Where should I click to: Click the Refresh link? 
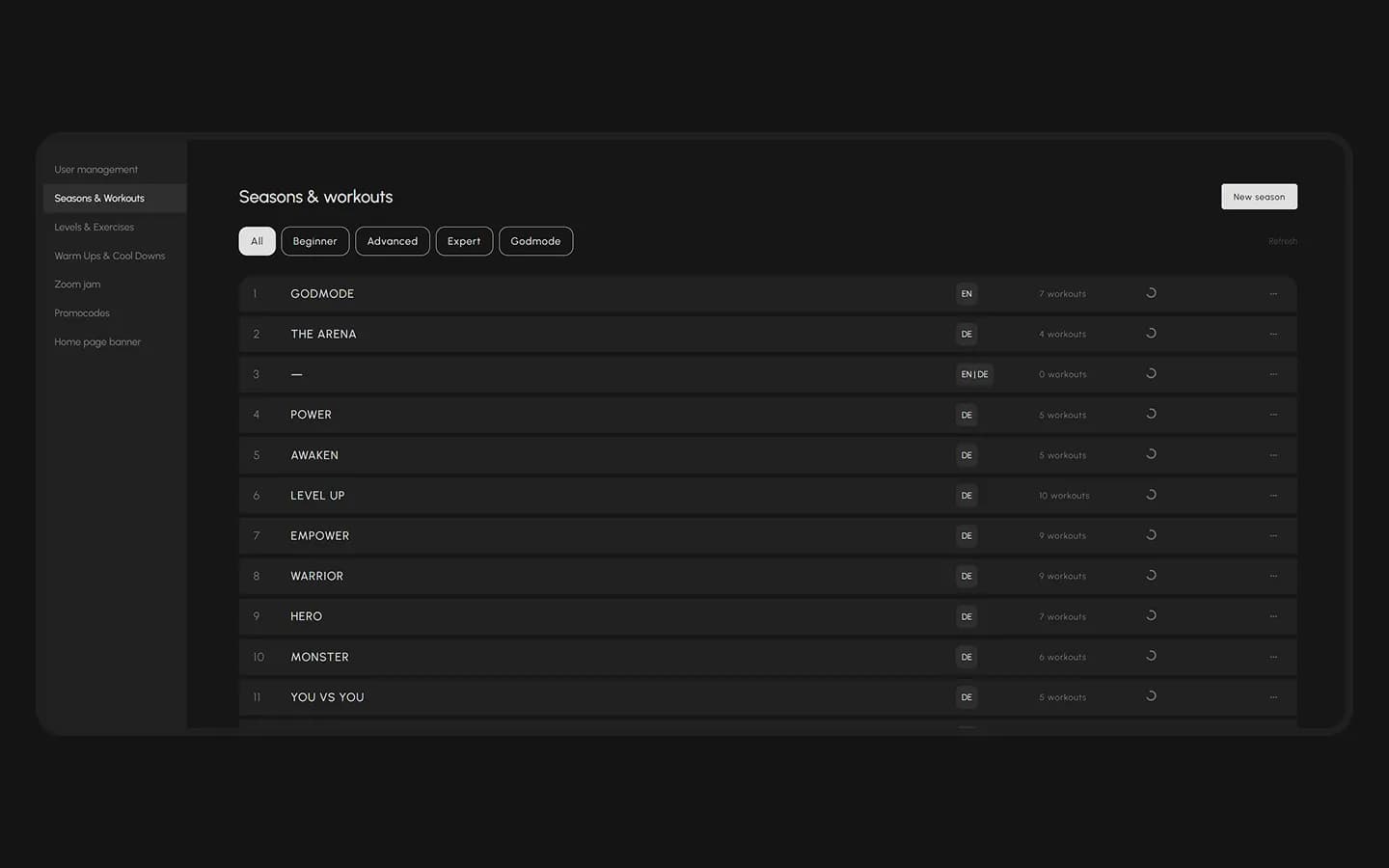(x=1283, y=241)
